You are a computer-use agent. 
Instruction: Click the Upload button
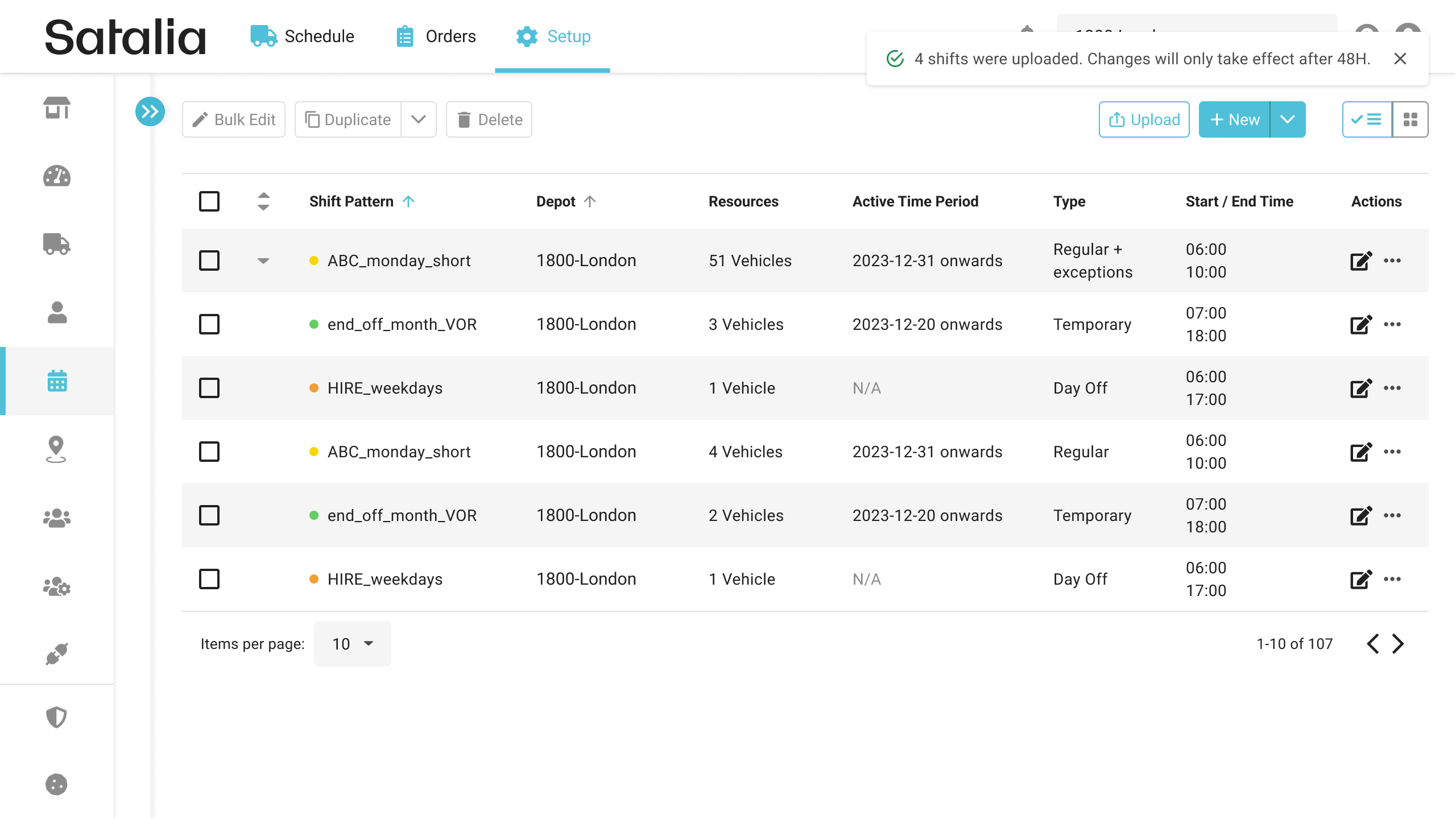click(1144, 119)
